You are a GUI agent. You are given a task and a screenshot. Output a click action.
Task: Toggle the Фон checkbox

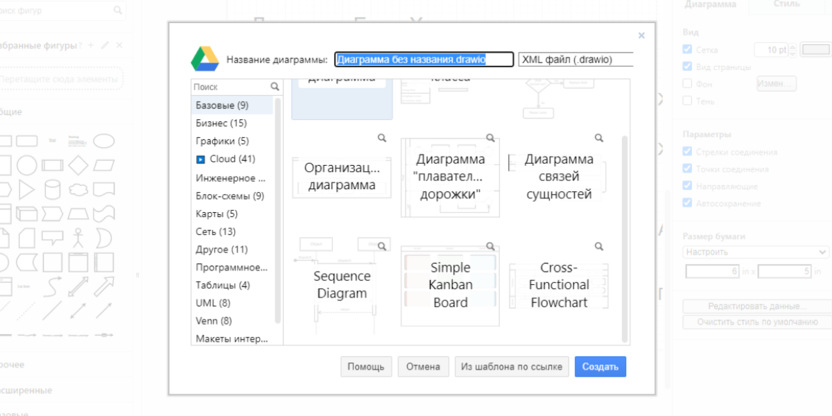tap(687, 83)
